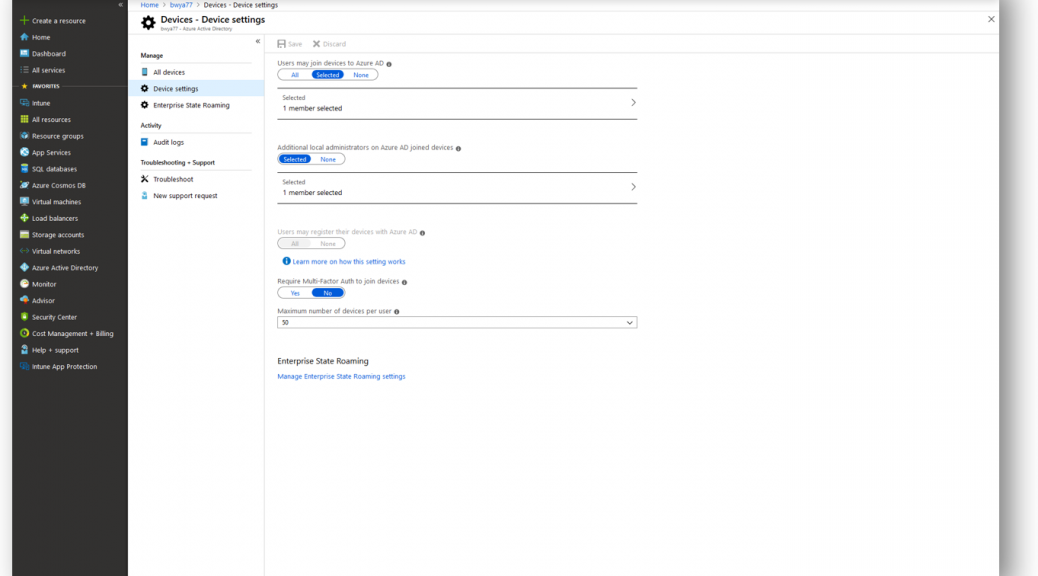Open the Load balancers icon
The image size is (1038, 576).
pos(24,218)
